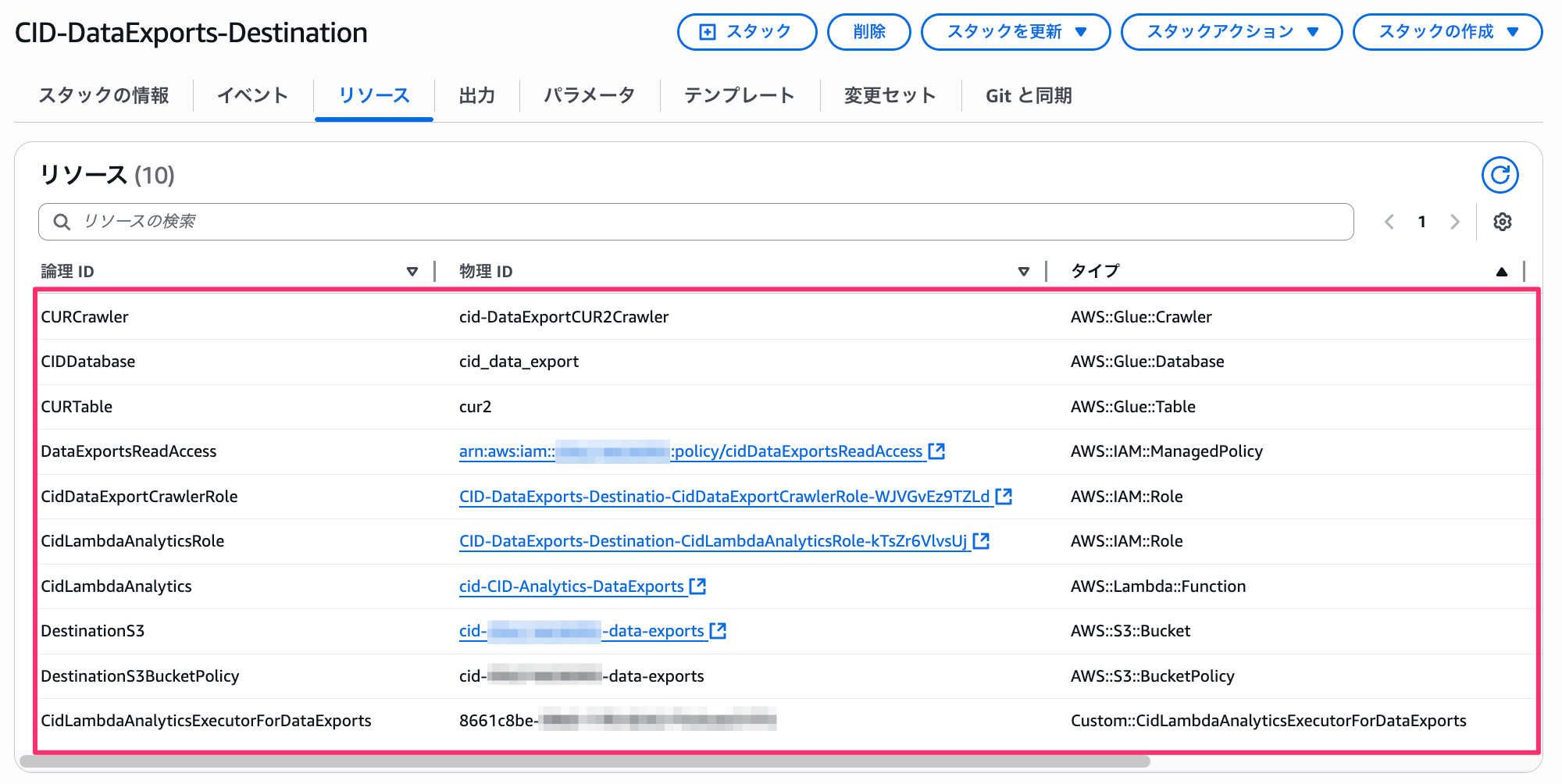
Task: Select the CIDDatabase logical ID cell
Action: (x=88, y=362)
